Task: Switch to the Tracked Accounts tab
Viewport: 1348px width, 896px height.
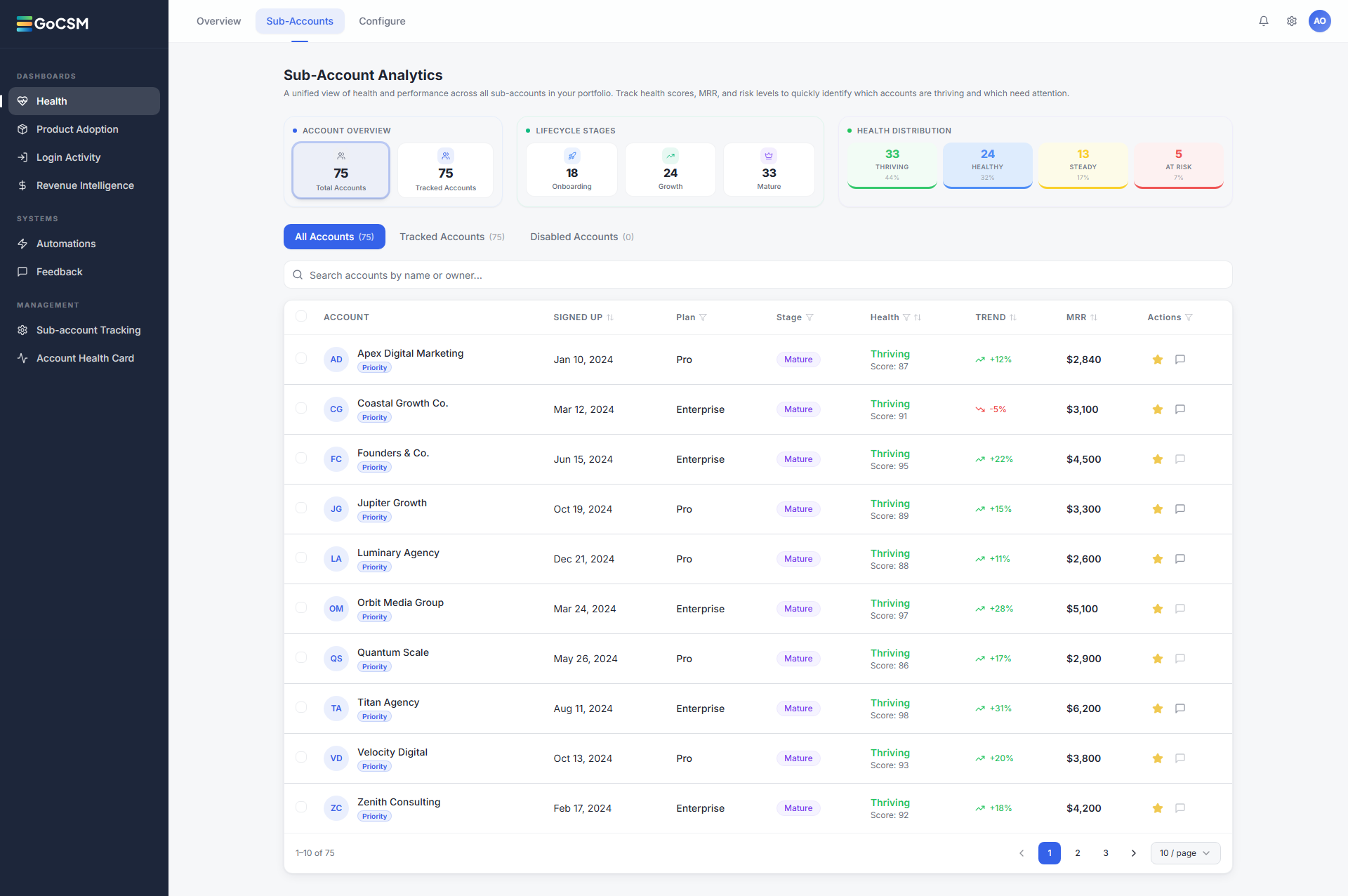Action: pos(452,237)
